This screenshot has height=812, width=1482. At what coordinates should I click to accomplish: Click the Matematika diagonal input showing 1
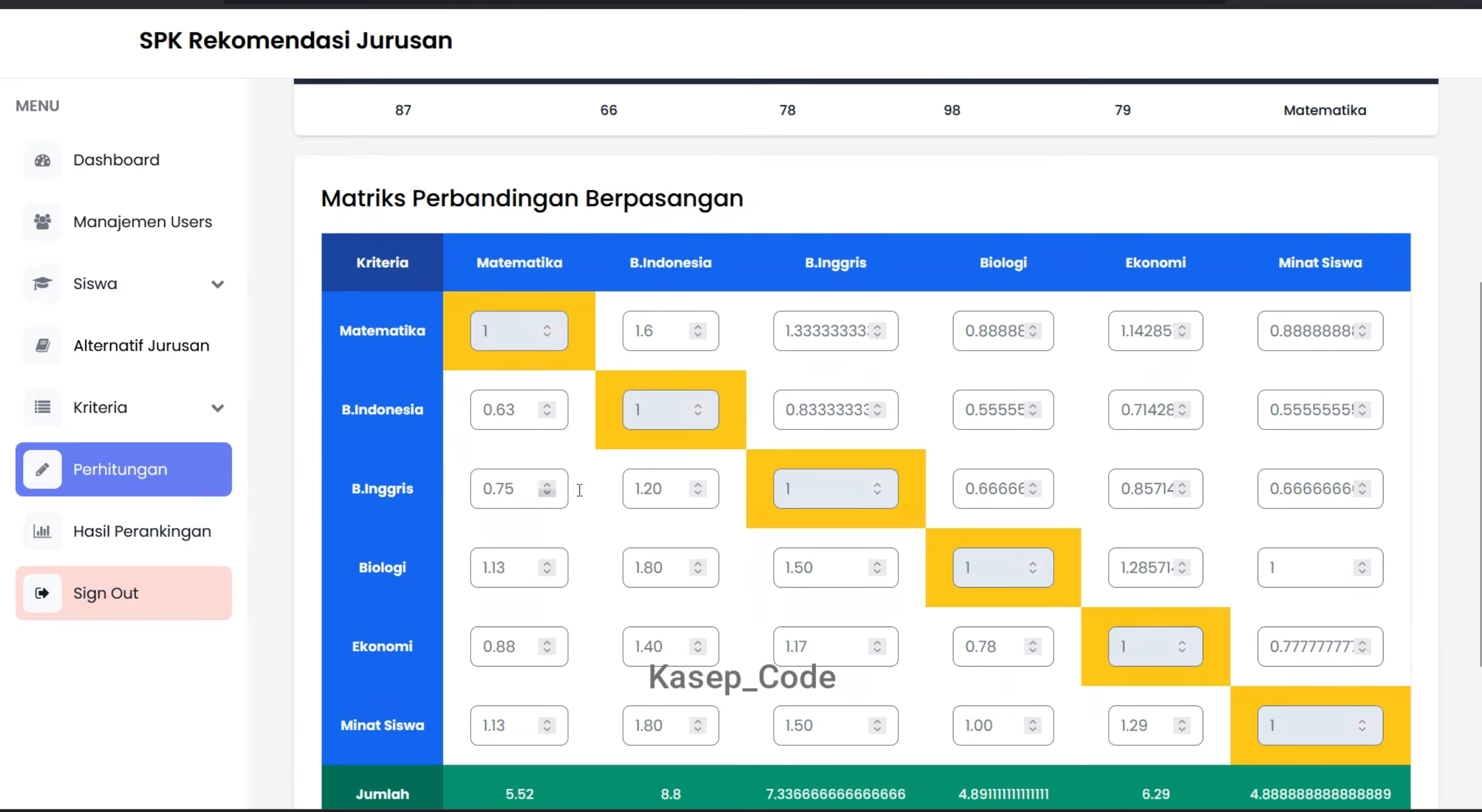point(519,331)
